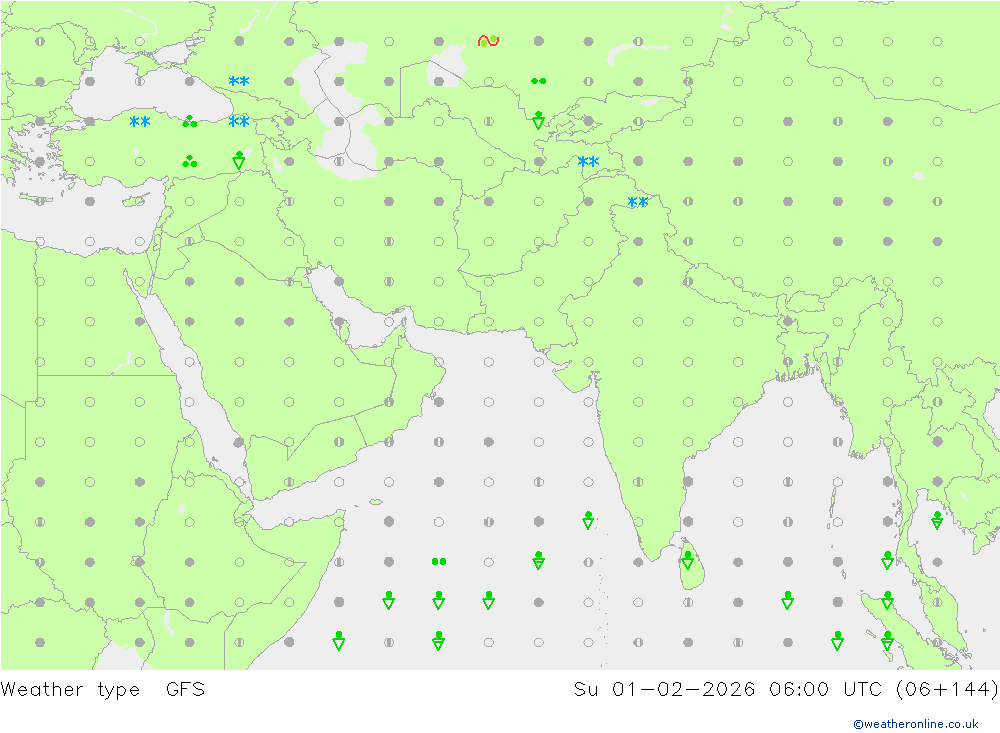Image resolution: width=1000 pixels, height=733 pixels.
Task: Click the green shower symbol in eastern Turkey
Action: point(239,160)
